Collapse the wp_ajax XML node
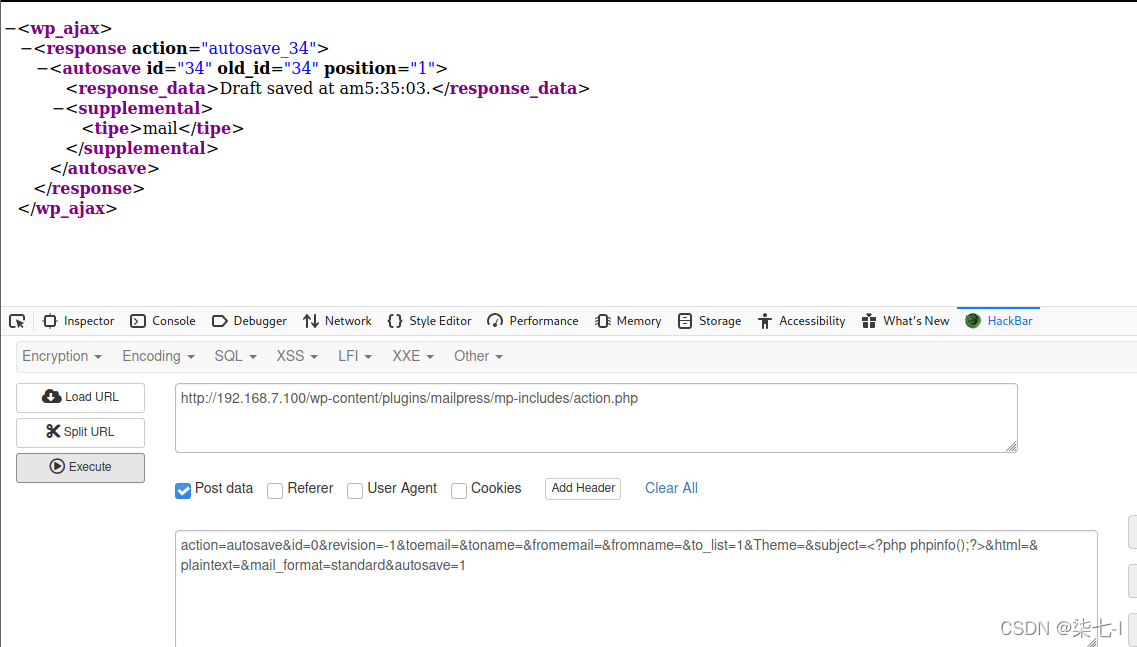Screen dimensions: 1137x647 [10, 28]
